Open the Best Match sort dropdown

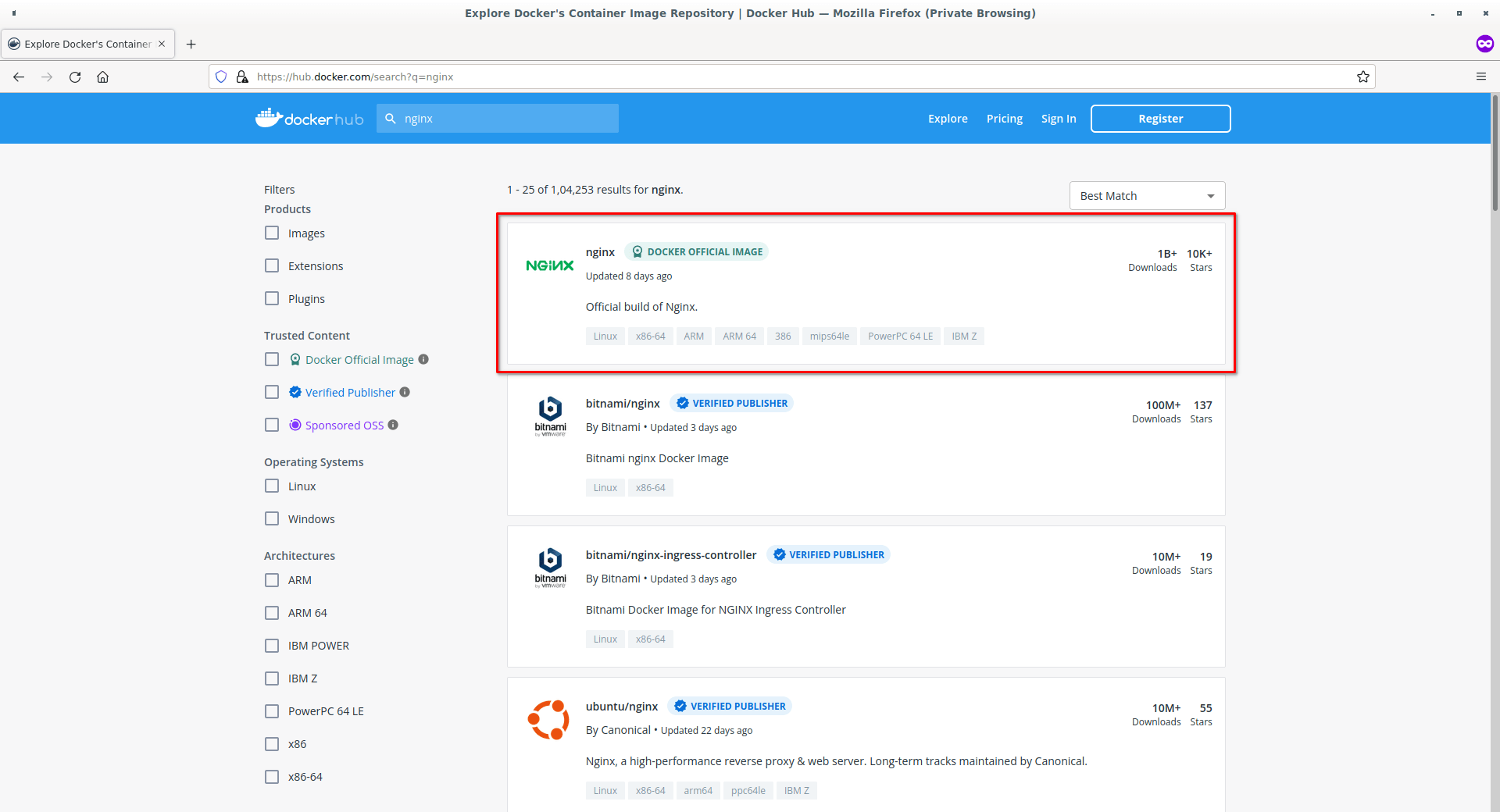(1146, 195)
